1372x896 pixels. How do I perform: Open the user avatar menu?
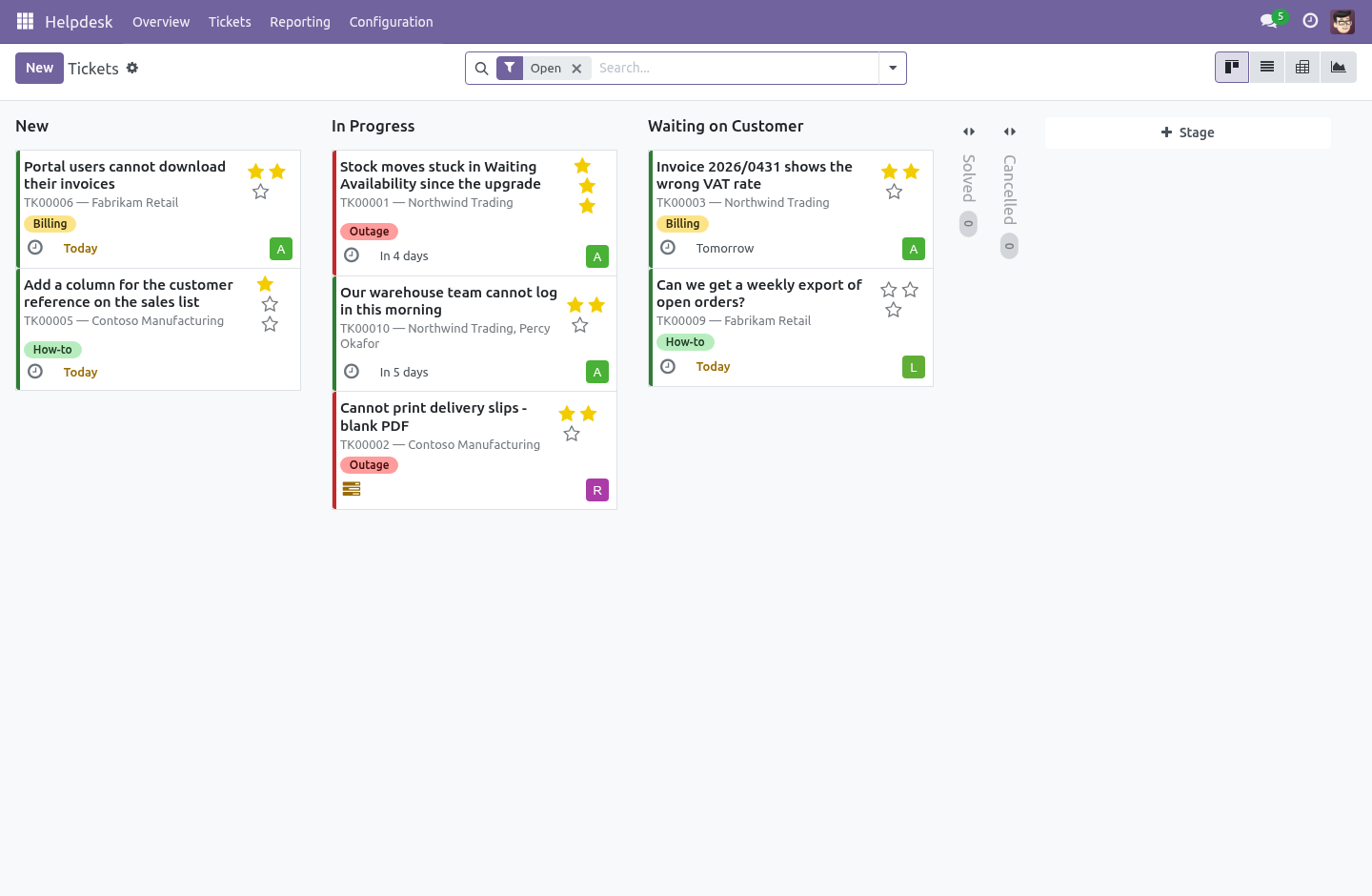coord(1342,21)
